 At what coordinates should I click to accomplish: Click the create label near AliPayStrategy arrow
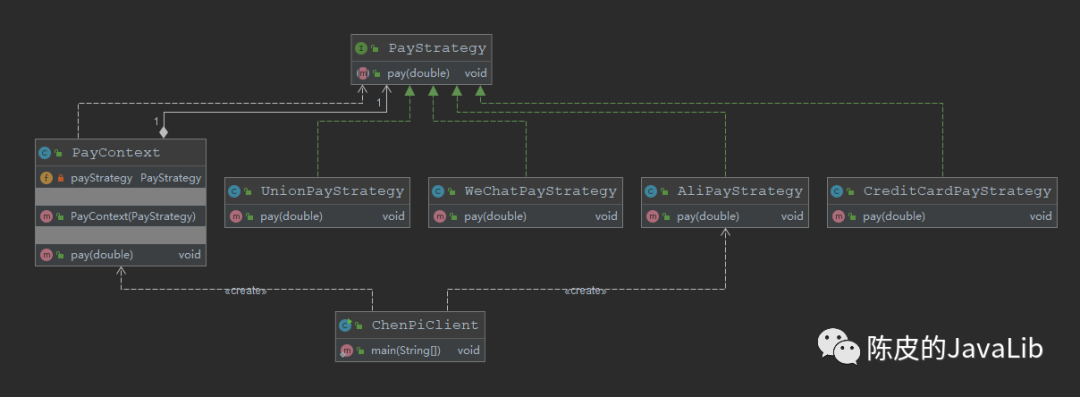click(x=585, y=291)
